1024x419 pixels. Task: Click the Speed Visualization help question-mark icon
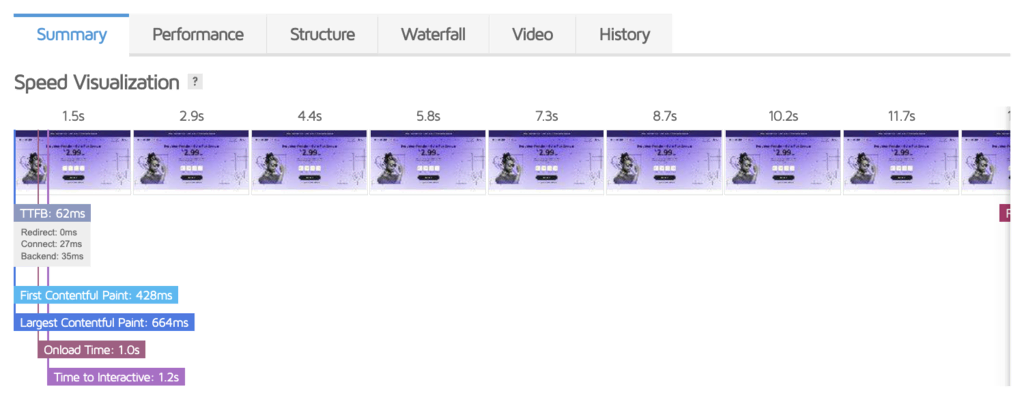click(x=195, y=82)
